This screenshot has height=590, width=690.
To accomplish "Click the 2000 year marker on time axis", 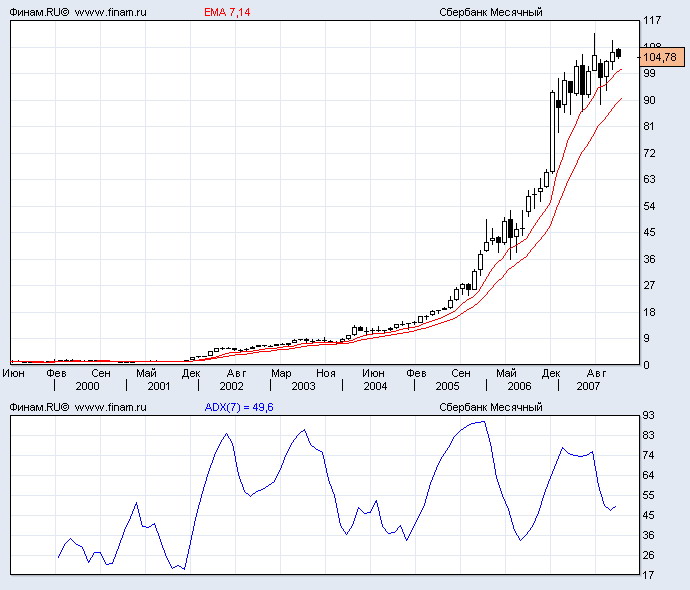I will click(87, 385).
